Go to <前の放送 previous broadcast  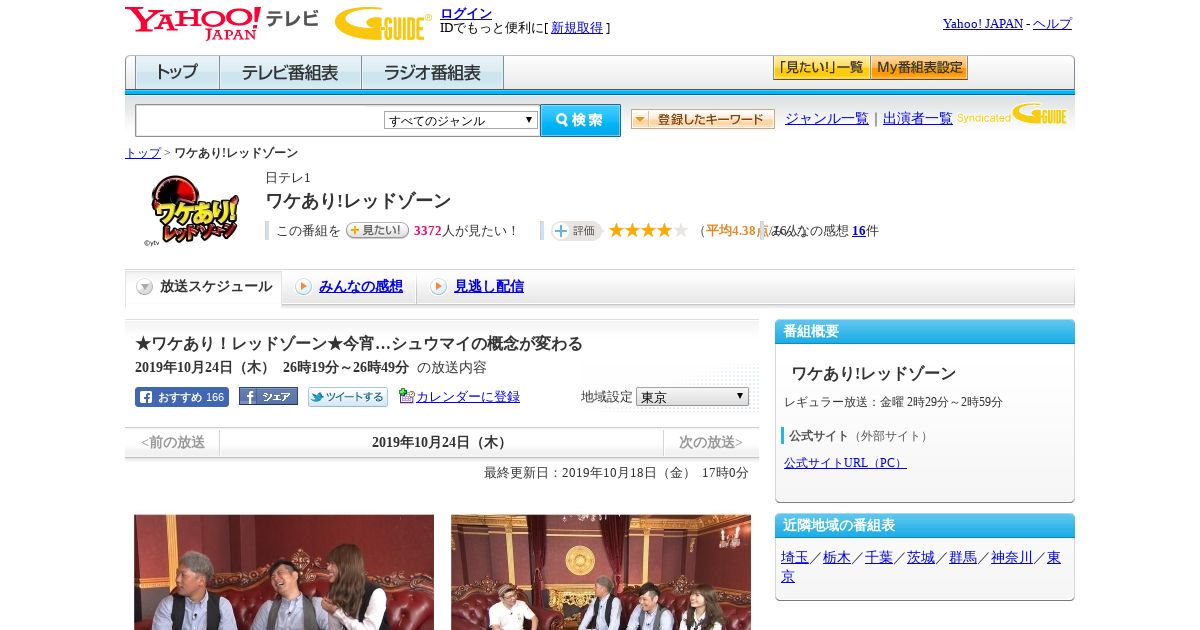pos(173,442)
